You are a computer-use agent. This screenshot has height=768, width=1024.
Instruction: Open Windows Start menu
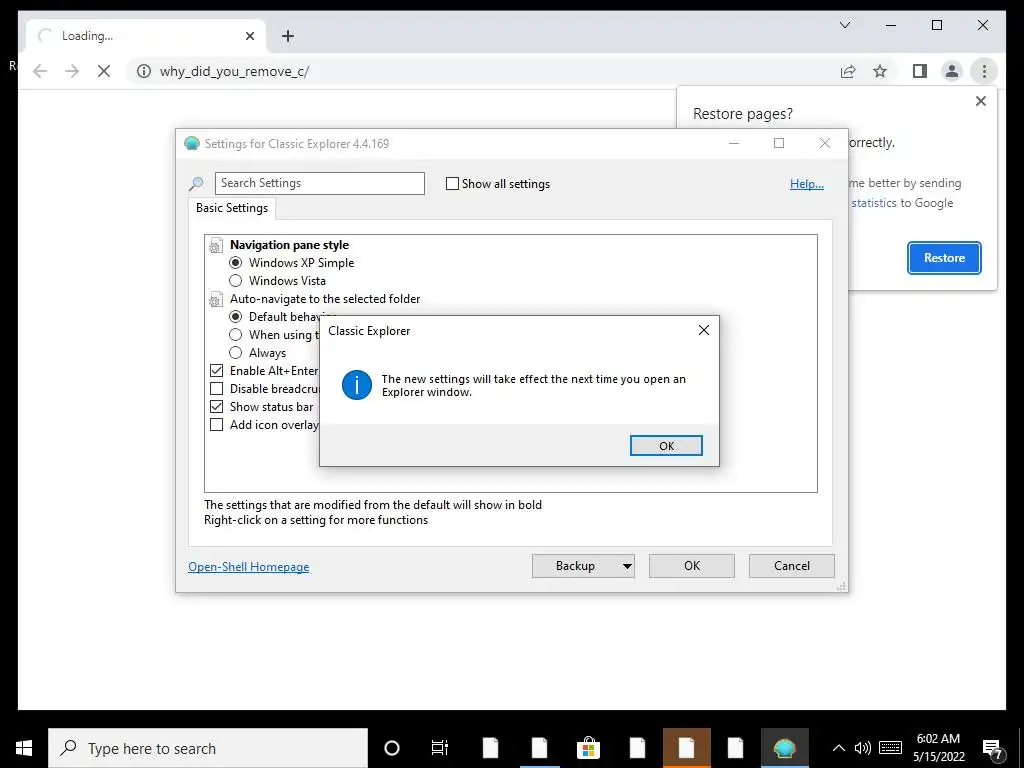point(24,748)
